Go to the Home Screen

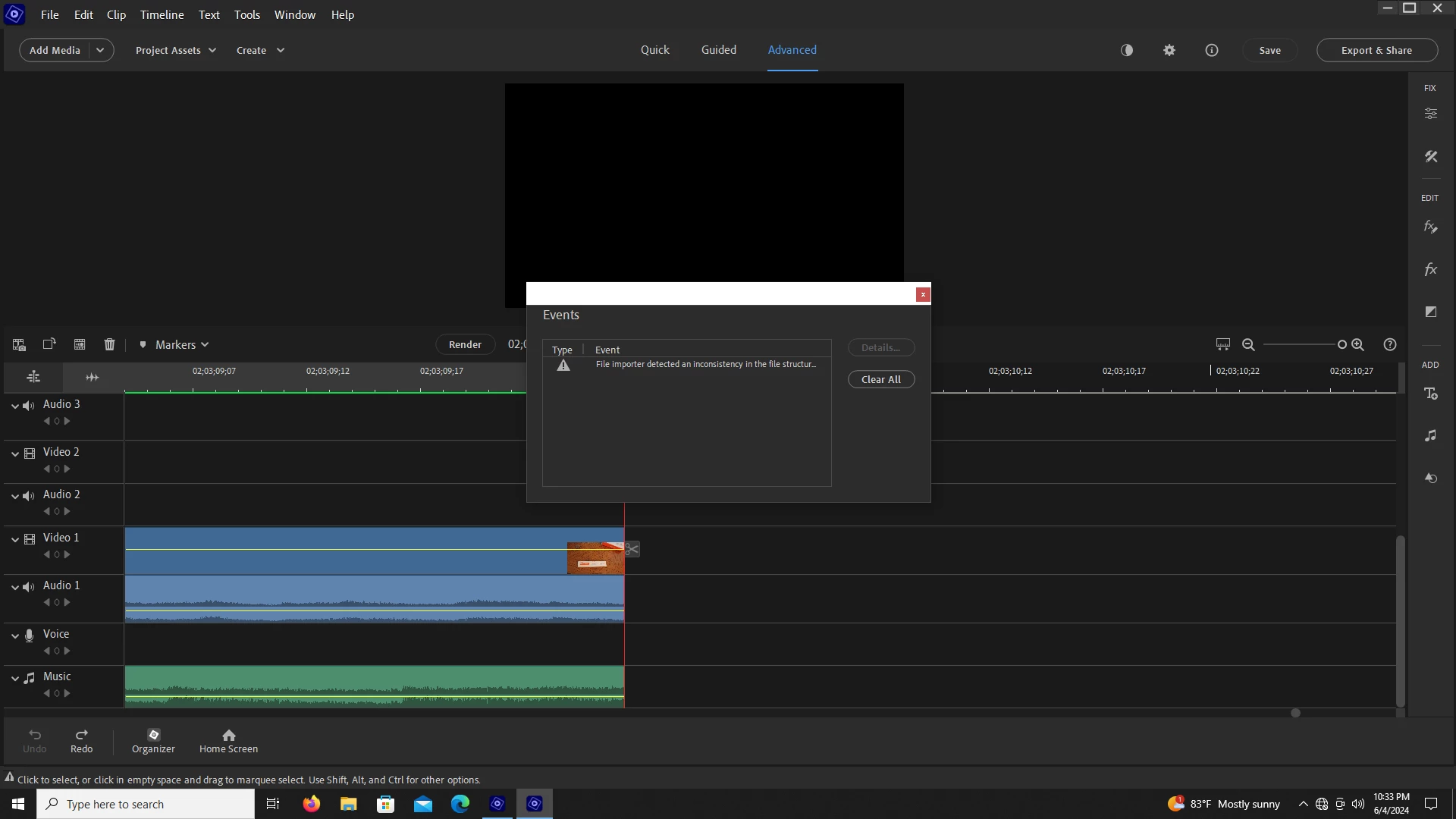coord(228,741)
